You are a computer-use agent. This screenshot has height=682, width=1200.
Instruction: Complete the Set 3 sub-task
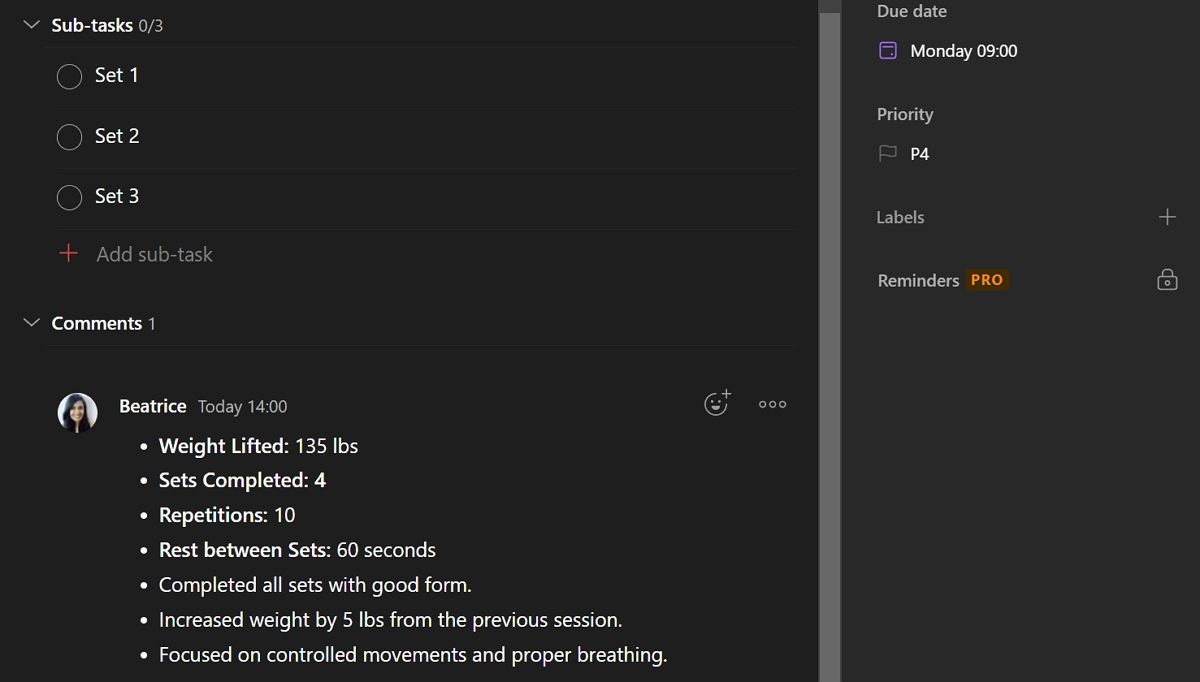pos(68,197)
